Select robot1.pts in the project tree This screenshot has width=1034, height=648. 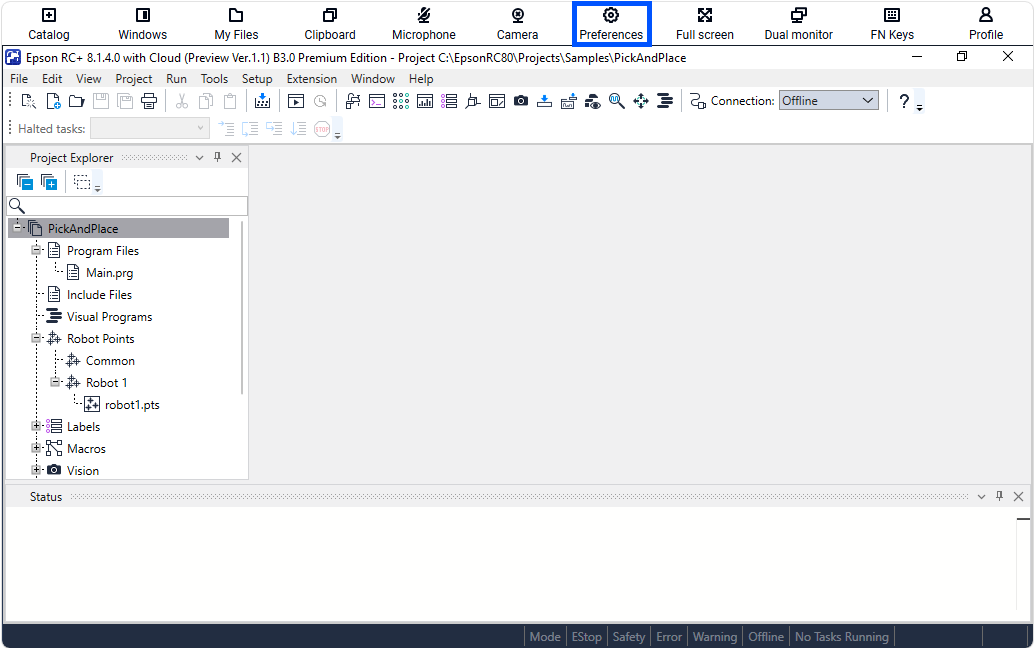132,405
